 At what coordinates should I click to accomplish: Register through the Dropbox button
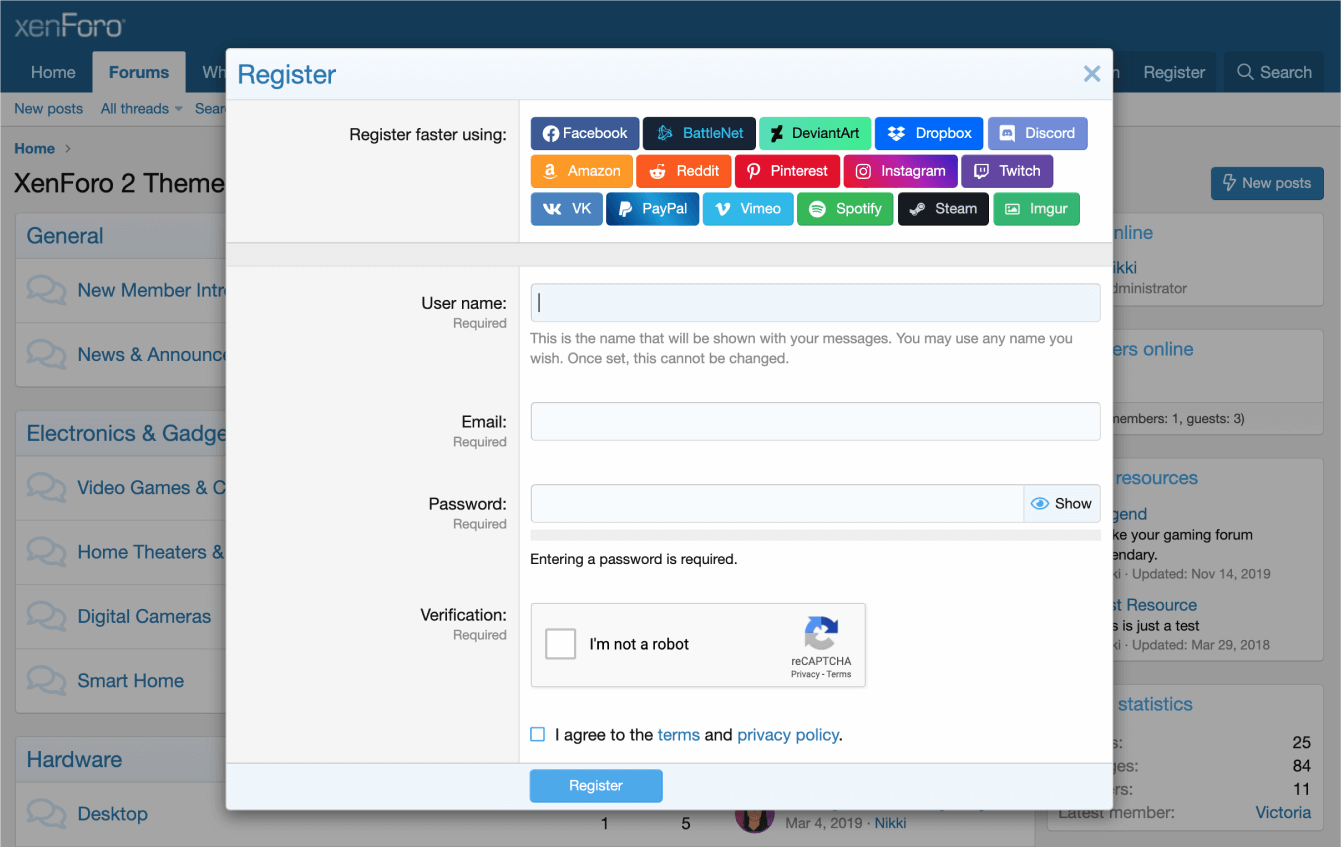point(929,133)
